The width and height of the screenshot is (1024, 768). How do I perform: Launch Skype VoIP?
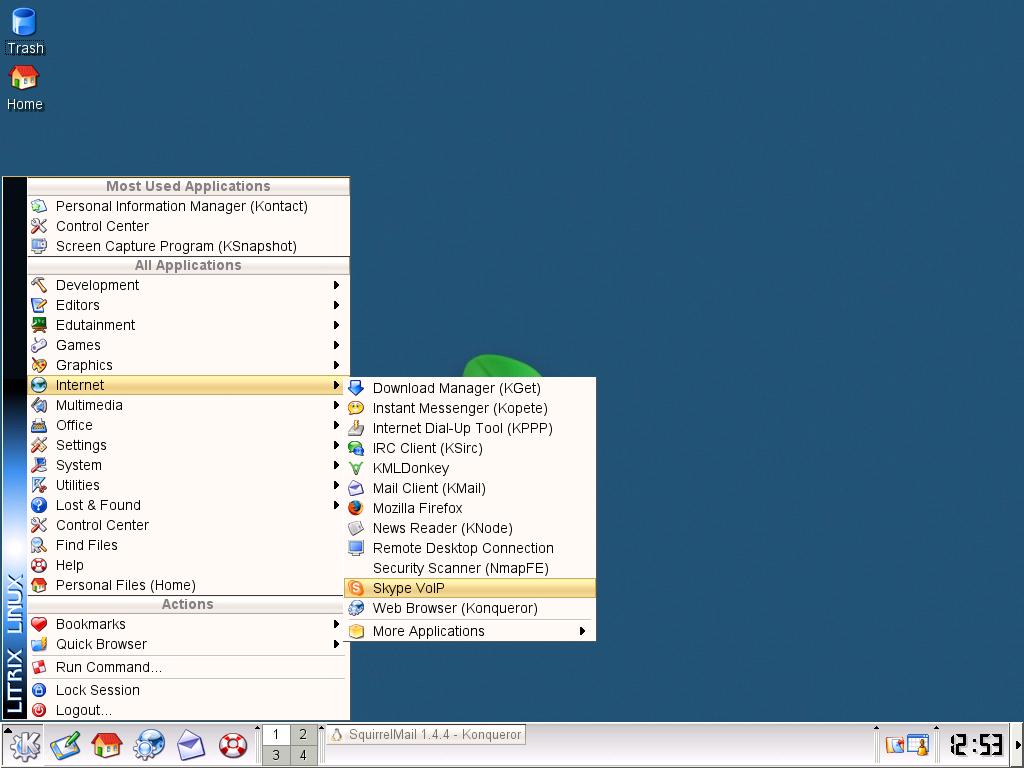[x=470, y=588]
